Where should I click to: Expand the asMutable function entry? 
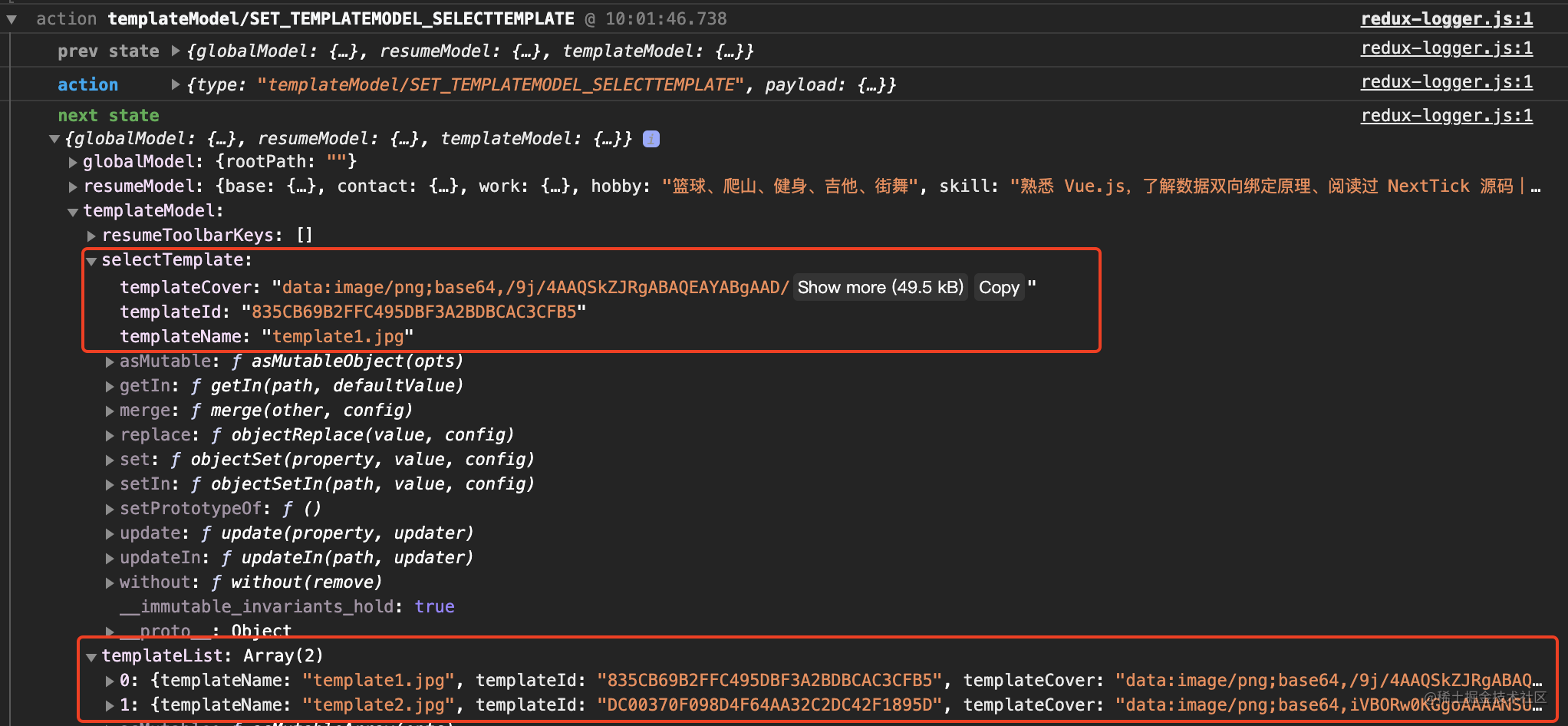tap(110, 361)
